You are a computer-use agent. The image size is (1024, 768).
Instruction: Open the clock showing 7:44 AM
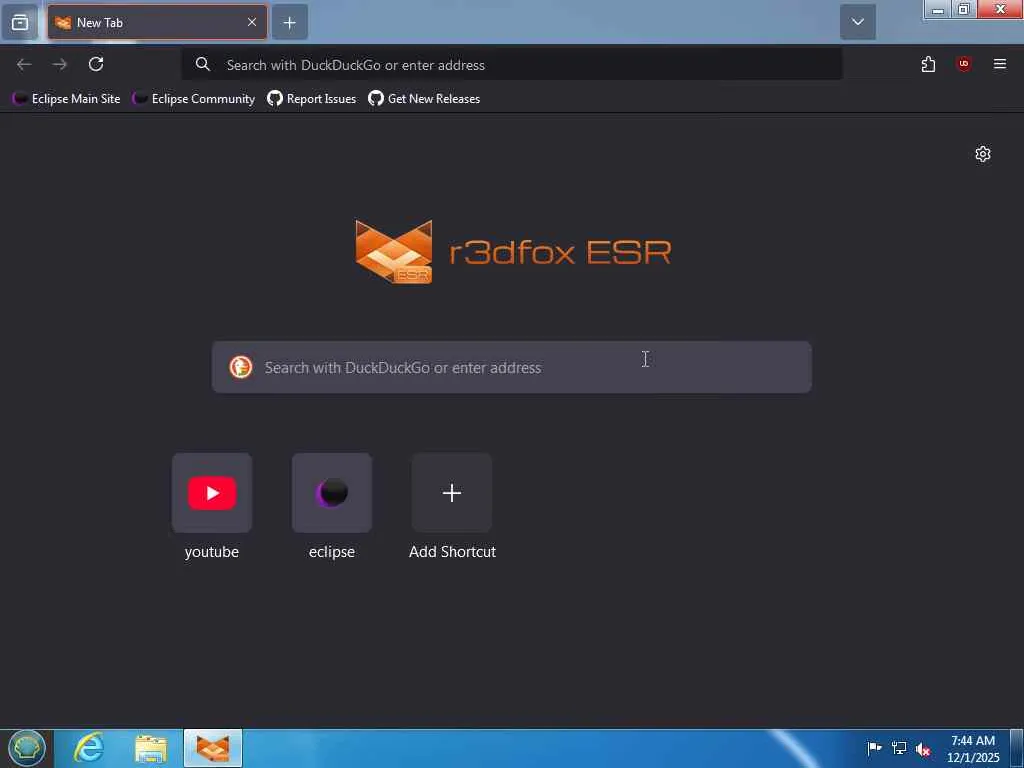click(x=972, y=748)
